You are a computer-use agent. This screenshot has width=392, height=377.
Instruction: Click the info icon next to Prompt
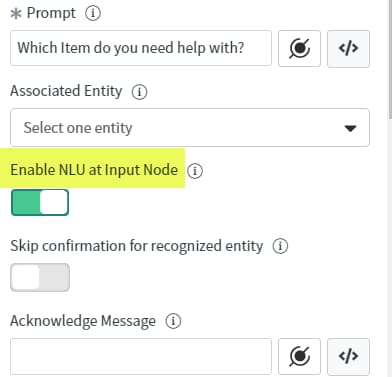click(x=93, y=14)
